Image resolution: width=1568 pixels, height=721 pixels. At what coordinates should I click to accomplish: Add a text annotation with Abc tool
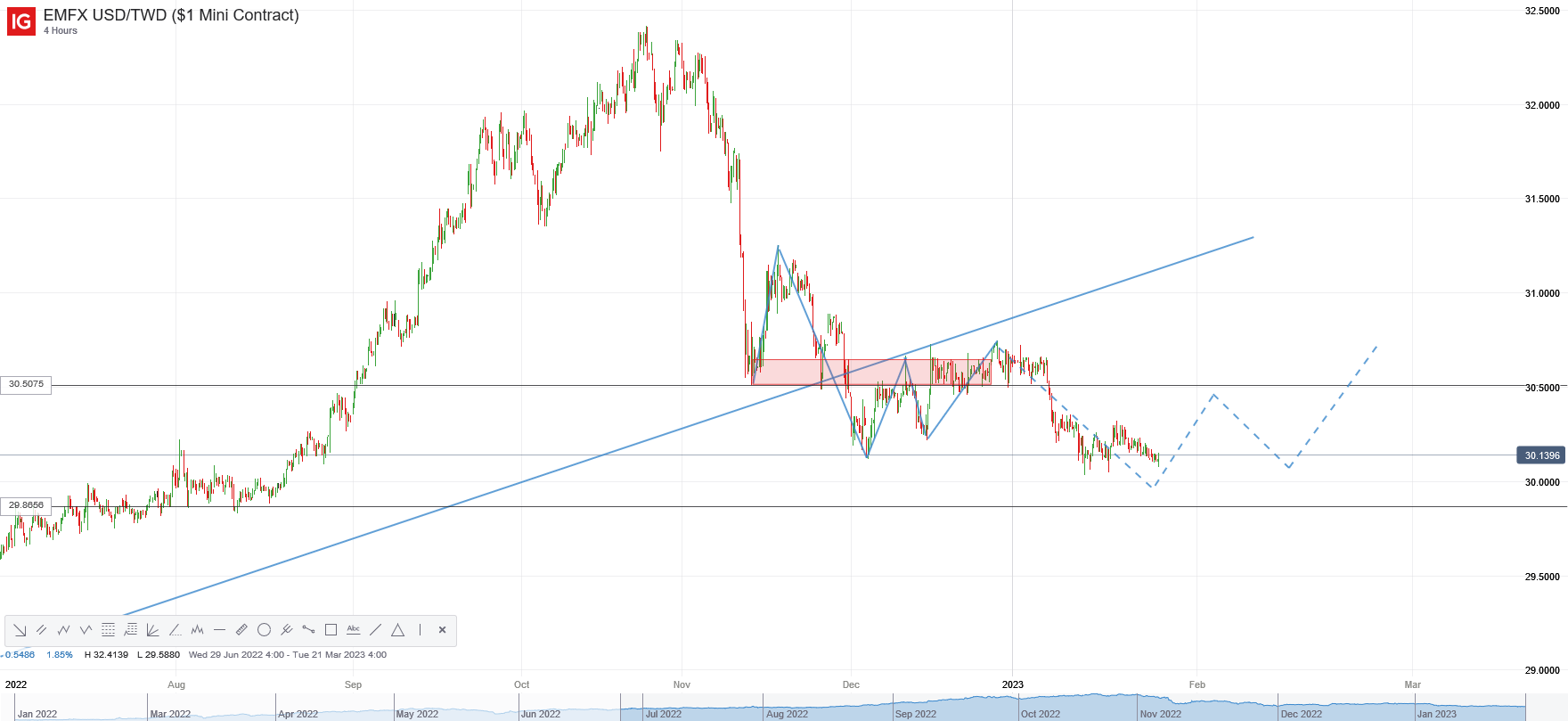354,630
